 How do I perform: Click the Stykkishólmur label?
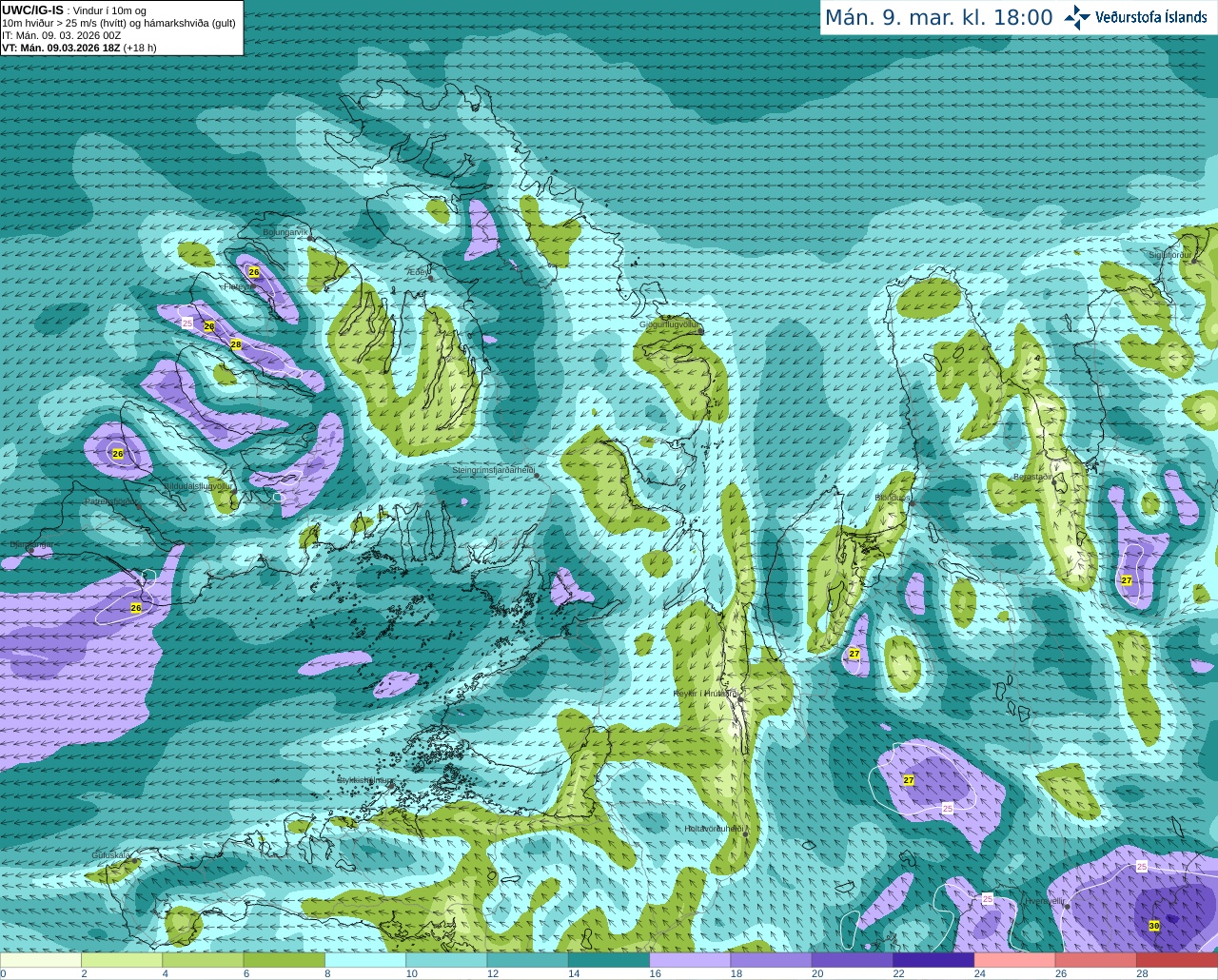364,780
